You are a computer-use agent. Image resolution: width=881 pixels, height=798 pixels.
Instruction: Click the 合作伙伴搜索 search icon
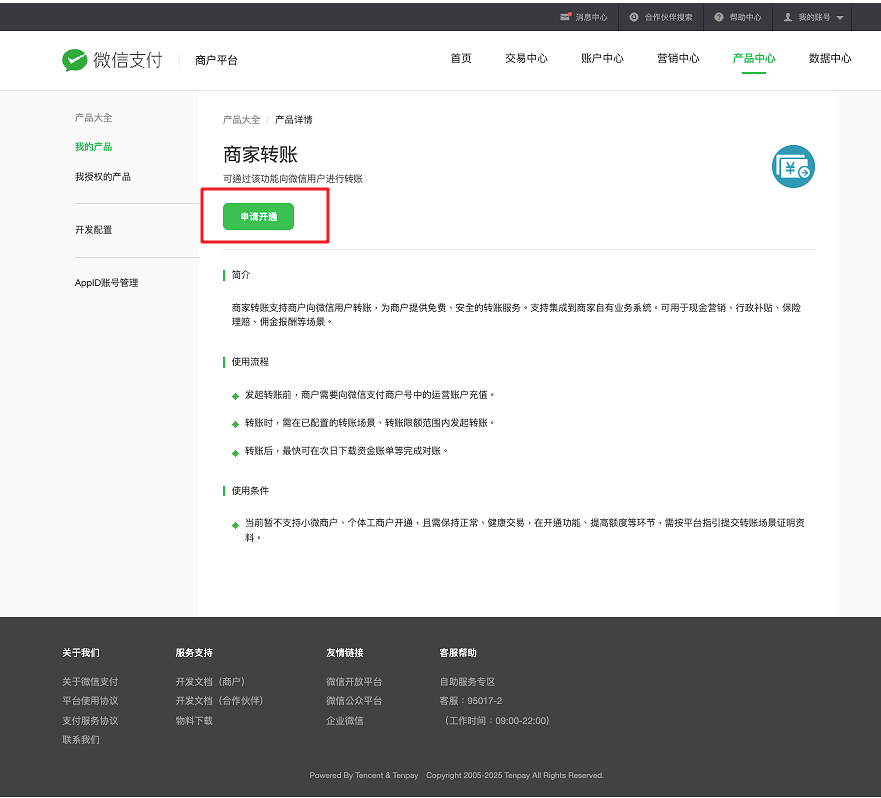pos(634,17)
